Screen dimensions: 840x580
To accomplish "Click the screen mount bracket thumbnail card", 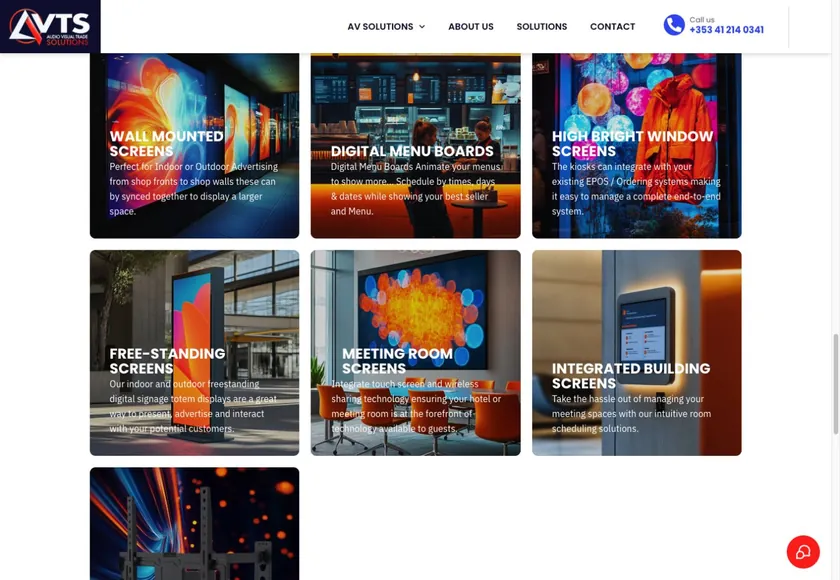I will point(194,524).
